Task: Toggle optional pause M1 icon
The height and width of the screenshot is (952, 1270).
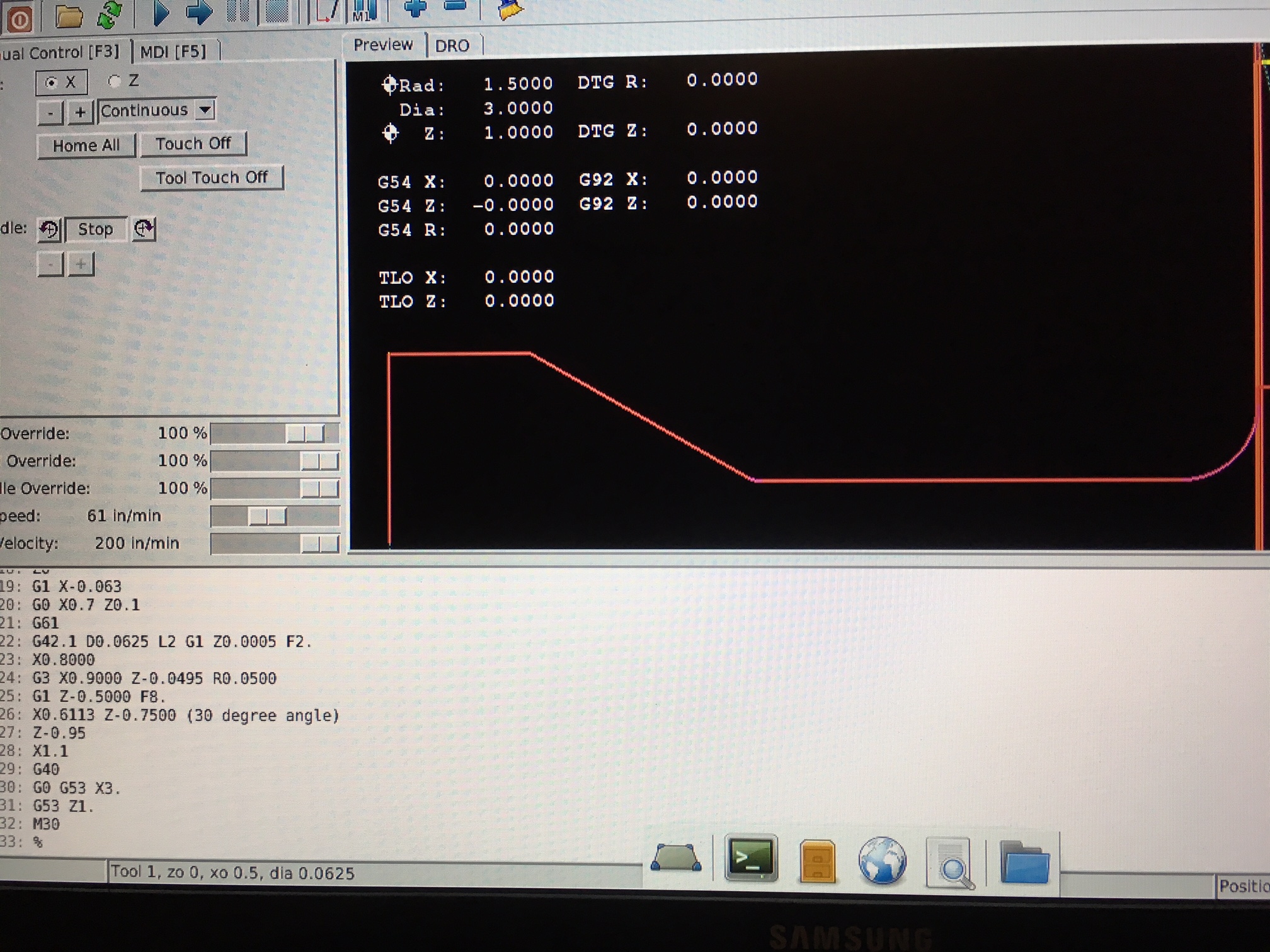Action: (364, 10)
